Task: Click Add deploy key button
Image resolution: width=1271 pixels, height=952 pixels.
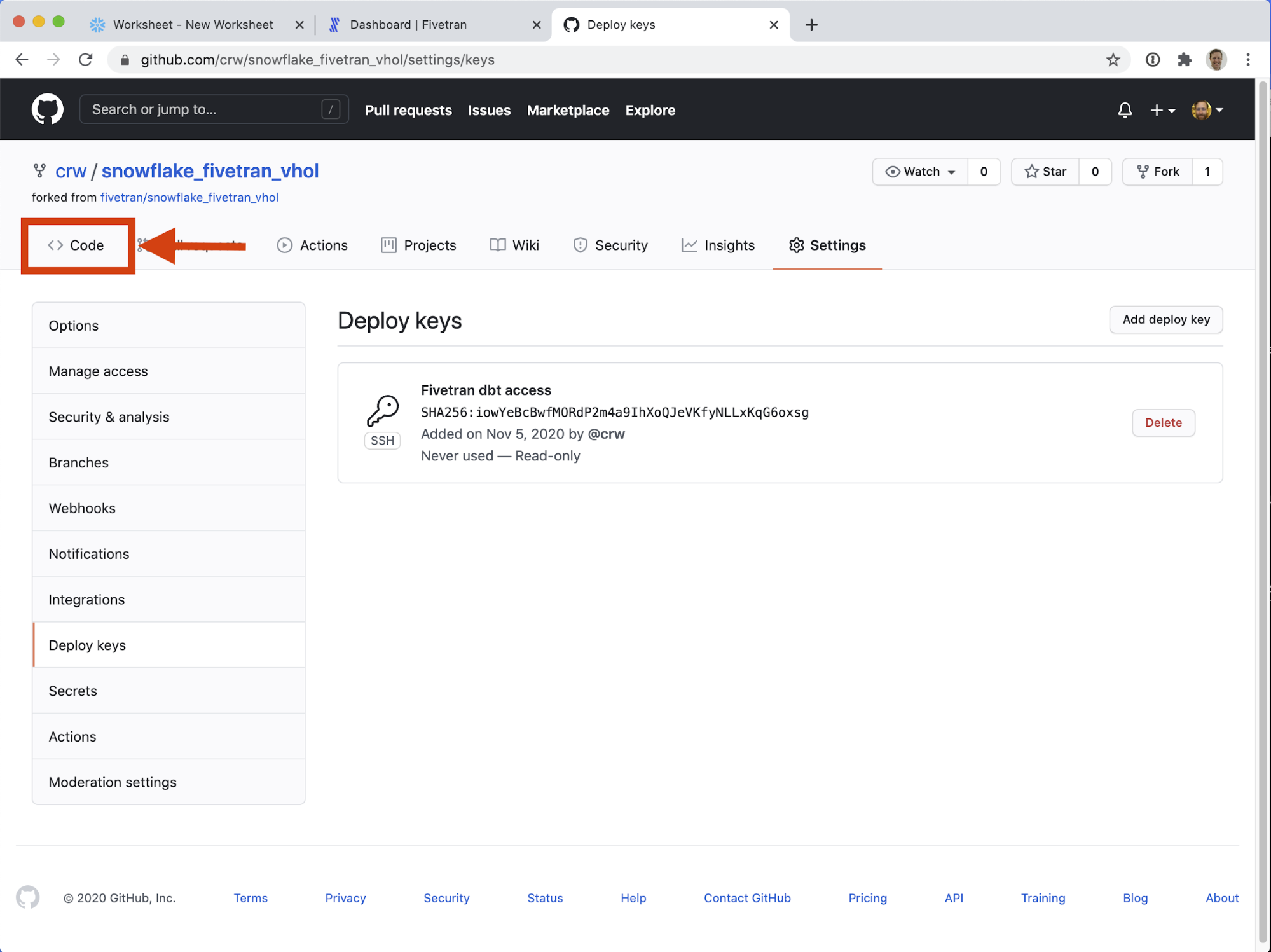Action: coord(1165,319)
